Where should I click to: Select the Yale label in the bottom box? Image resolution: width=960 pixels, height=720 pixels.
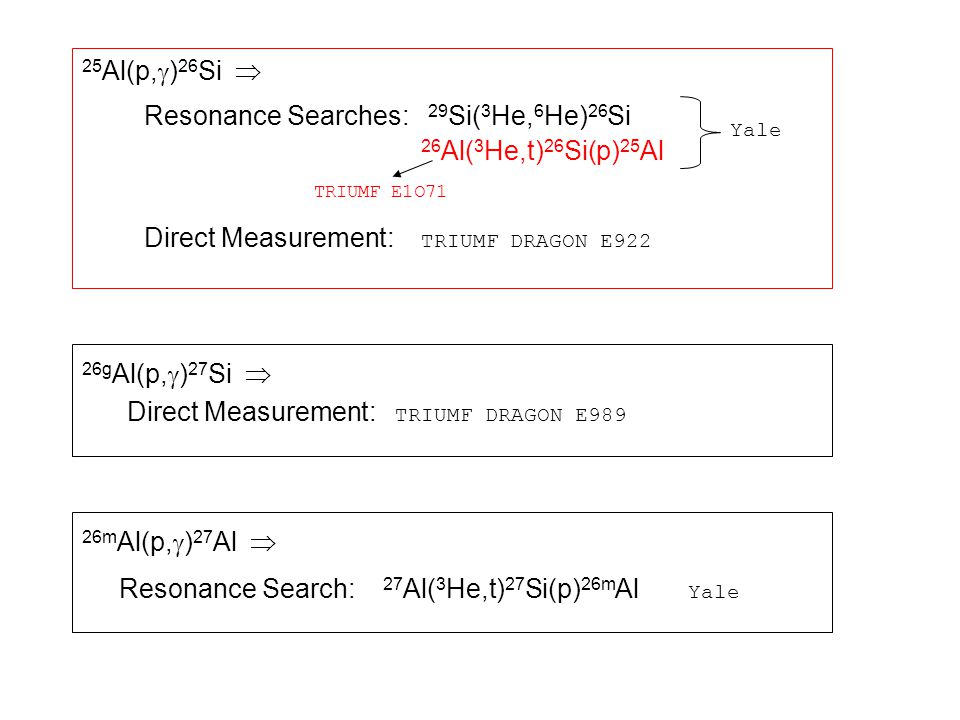click(713, 592)
